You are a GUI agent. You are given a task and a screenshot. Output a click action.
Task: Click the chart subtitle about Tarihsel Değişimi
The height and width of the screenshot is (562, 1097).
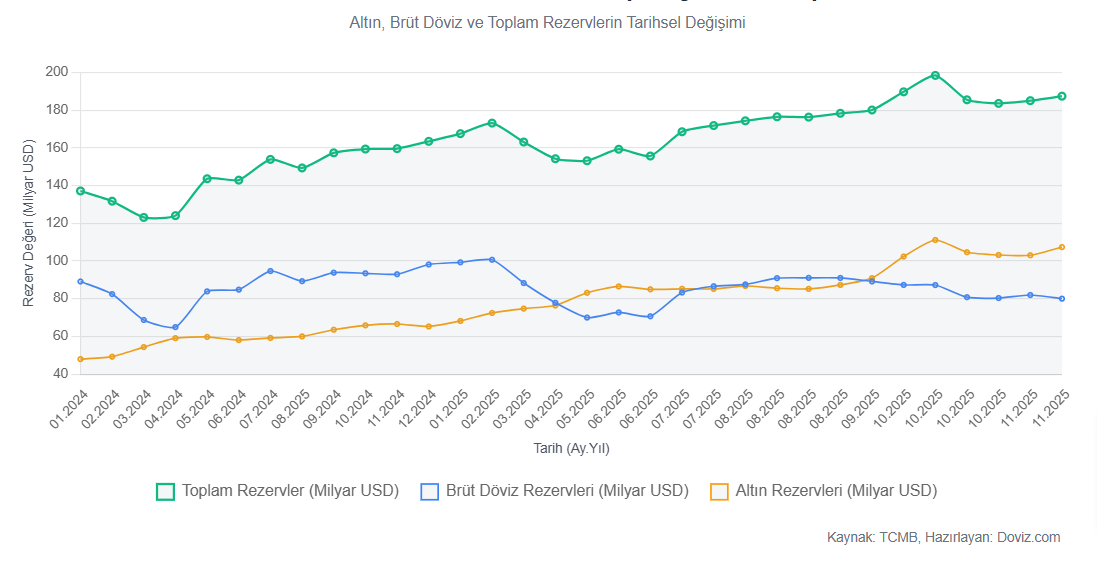547,22
